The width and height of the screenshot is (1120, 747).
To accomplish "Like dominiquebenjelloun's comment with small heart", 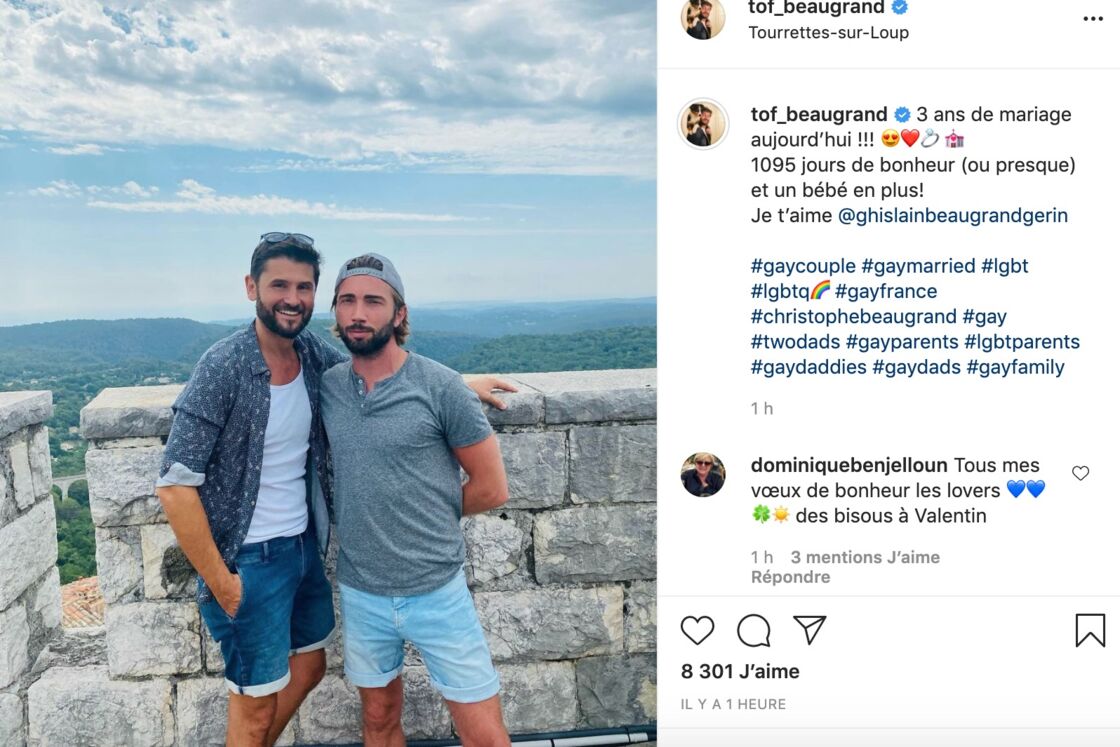I will pyautogui.click(x=1080, y=473).
